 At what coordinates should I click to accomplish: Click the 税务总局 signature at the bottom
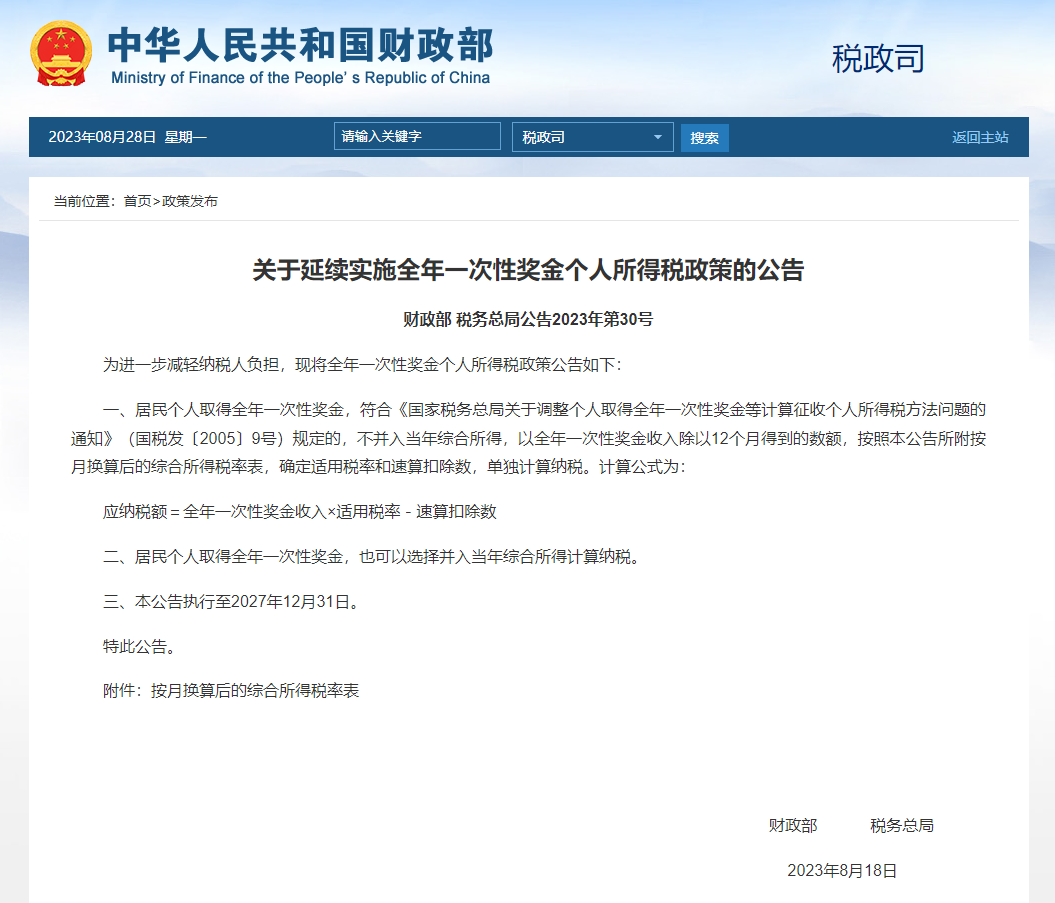point(901,825)
